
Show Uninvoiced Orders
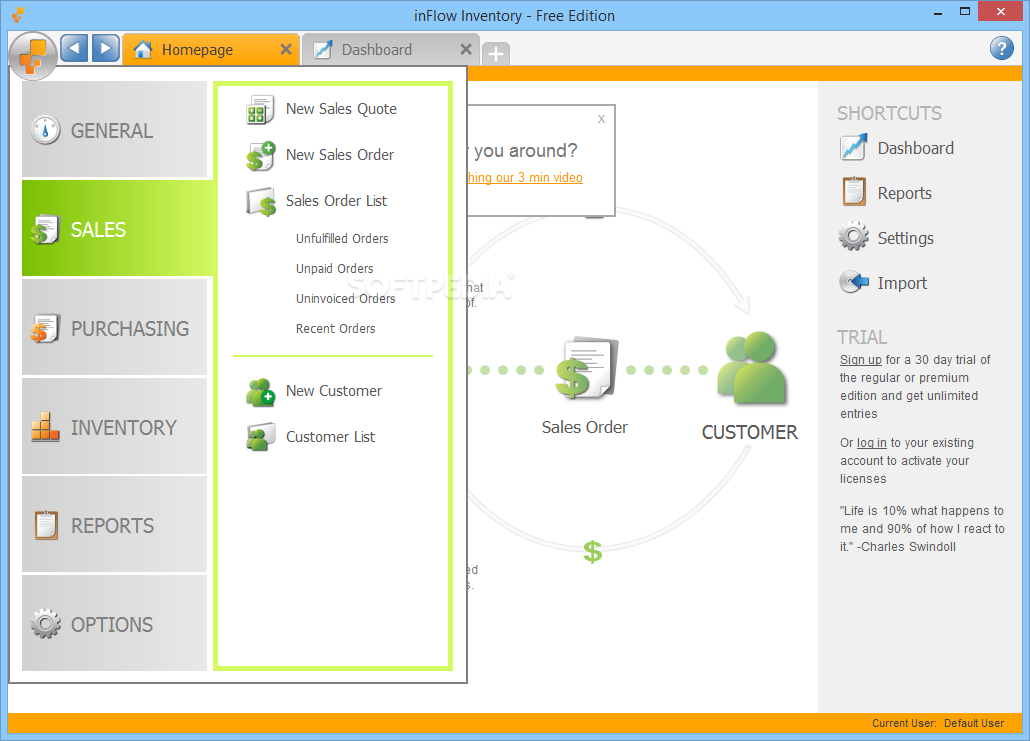point(346,299)
